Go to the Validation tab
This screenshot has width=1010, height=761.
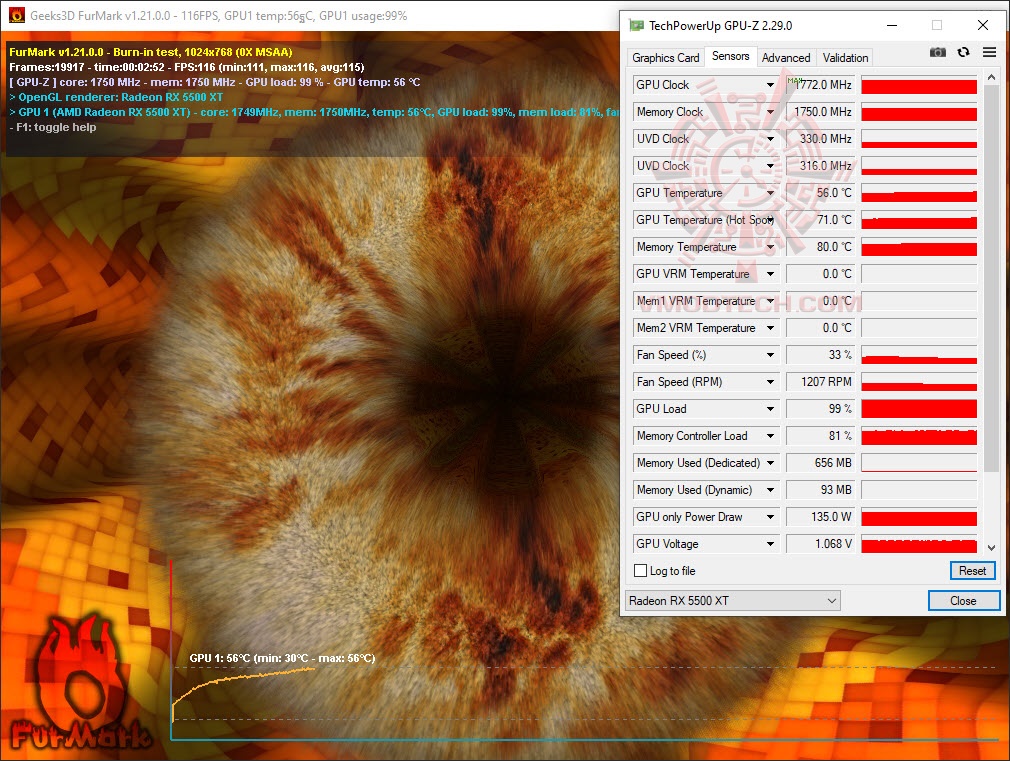tap(845, 57)
